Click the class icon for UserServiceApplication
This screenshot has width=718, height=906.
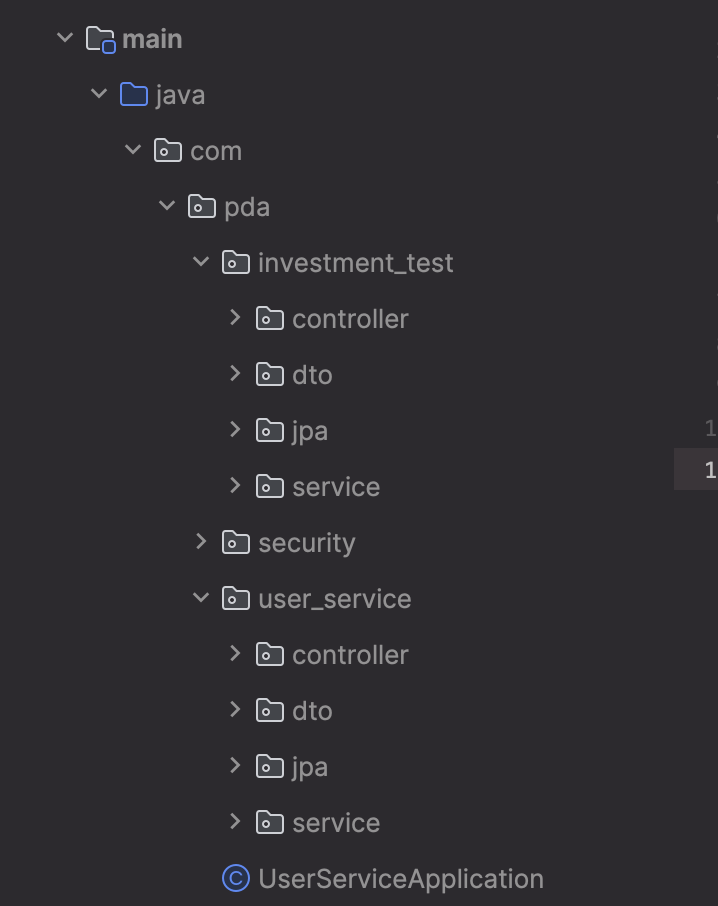235,878
